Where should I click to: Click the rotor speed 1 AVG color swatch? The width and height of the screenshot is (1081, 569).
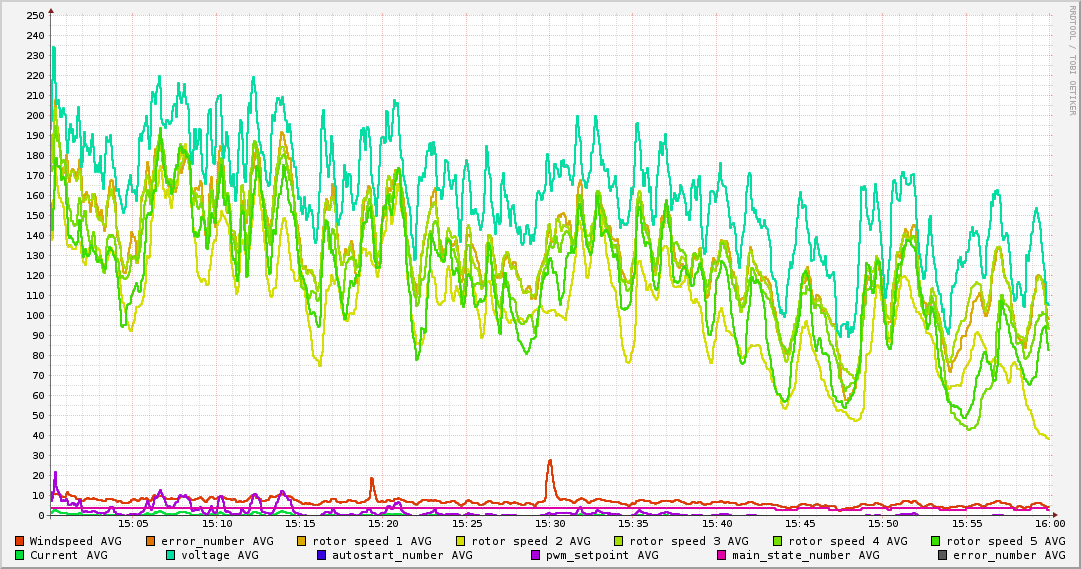[302, 541]
